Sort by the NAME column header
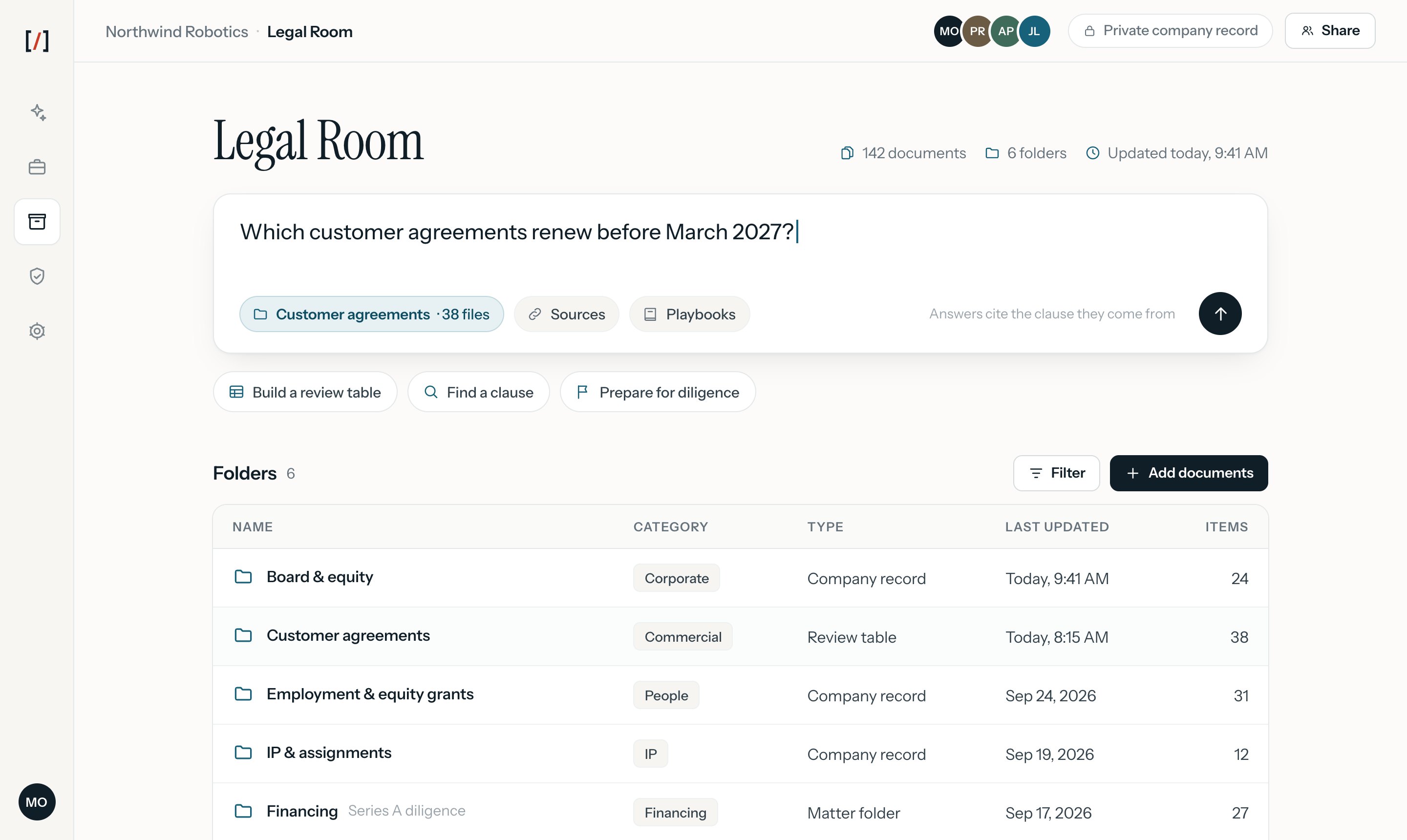Image resolution: width=1407 pixels, height=840 pixels. coord(253,527)
